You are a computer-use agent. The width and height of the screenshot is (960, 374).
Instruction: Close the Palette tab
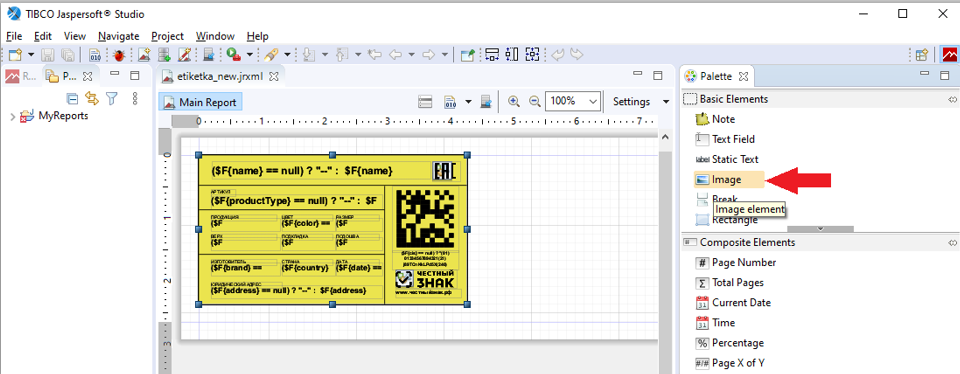click(x=743, y=77)
